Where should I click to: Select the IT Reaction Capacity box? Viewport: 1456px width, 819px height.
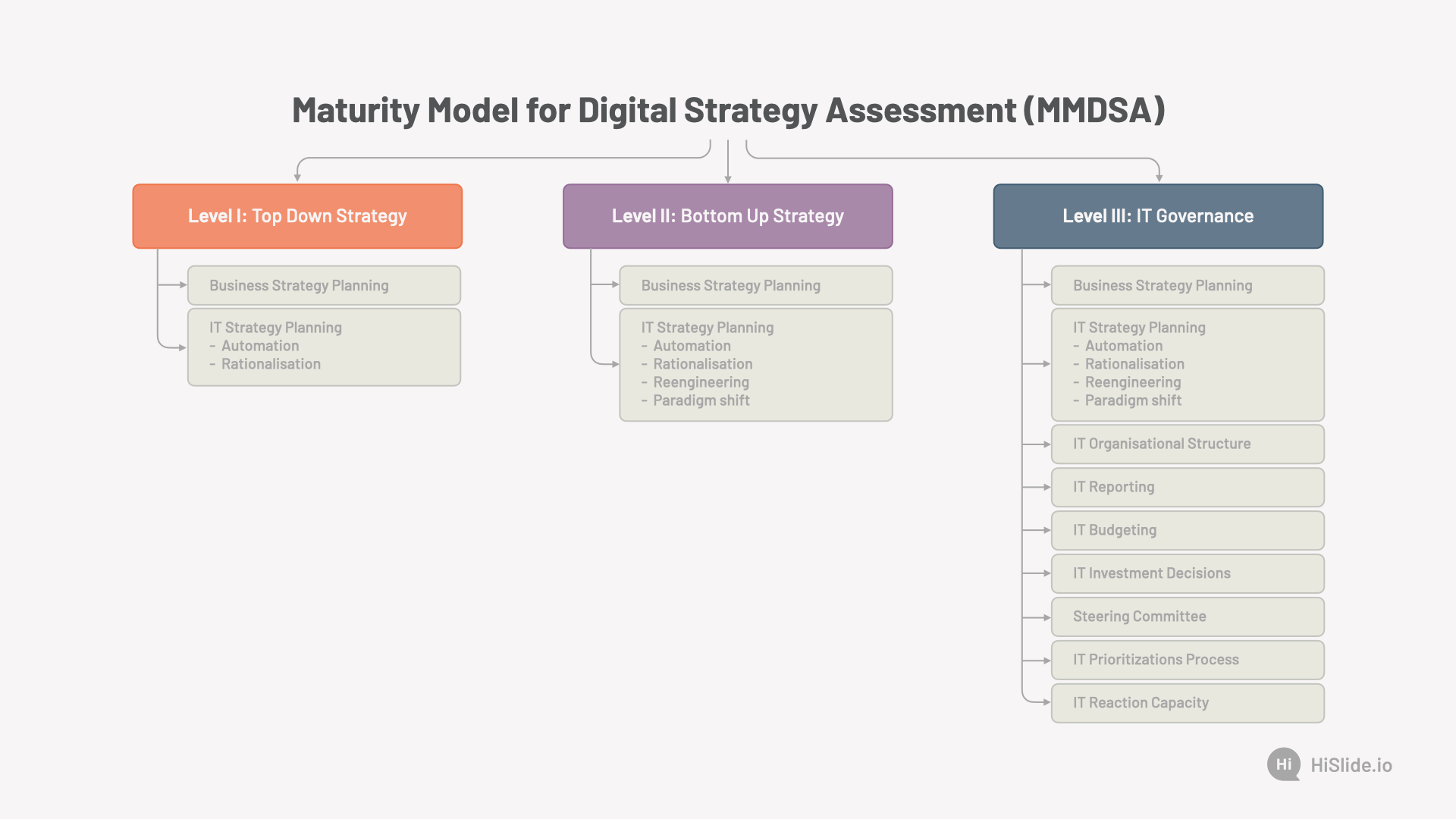(x=1188, y=704)
